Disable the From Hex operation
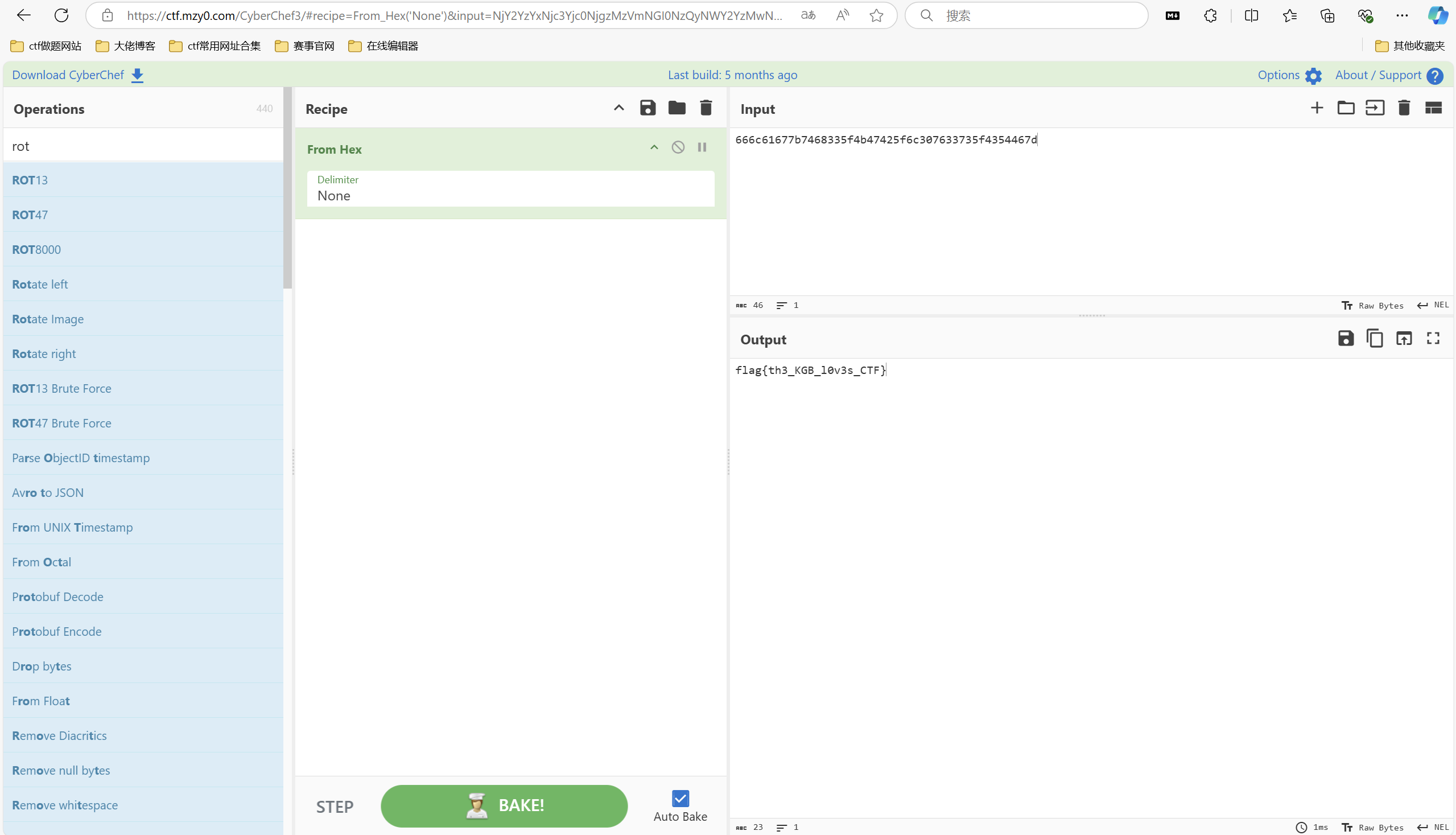The height and width of the screenshot is (835, 1456). [x=678, y=147]
